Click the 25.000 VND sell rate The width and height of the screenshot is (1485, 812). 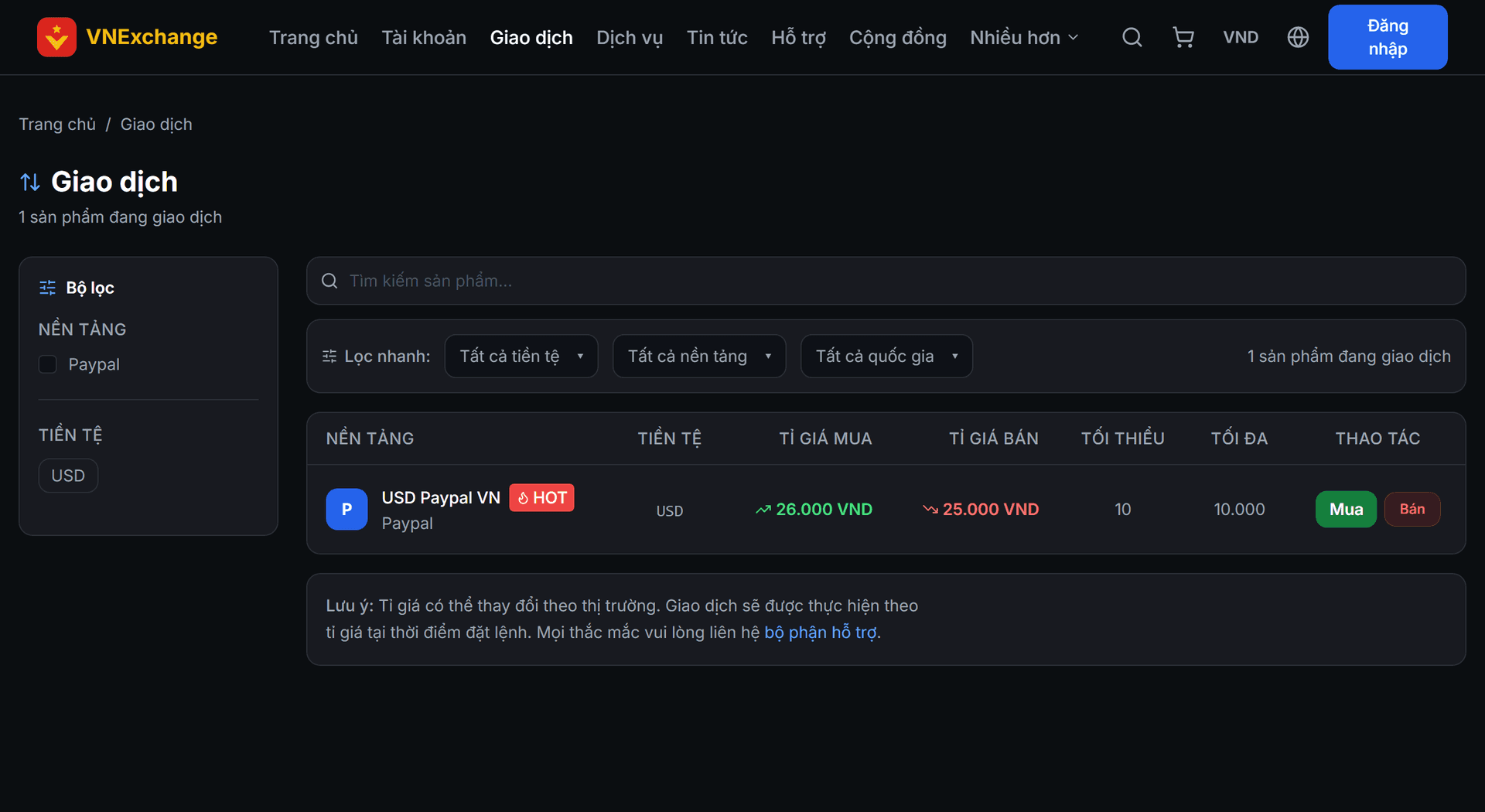(x=991, y=509)
